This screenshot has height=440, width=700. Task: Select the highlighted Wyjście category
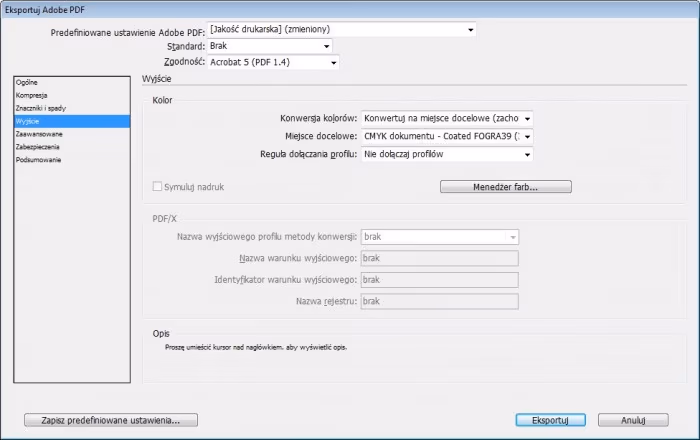[x=72, y=121]
